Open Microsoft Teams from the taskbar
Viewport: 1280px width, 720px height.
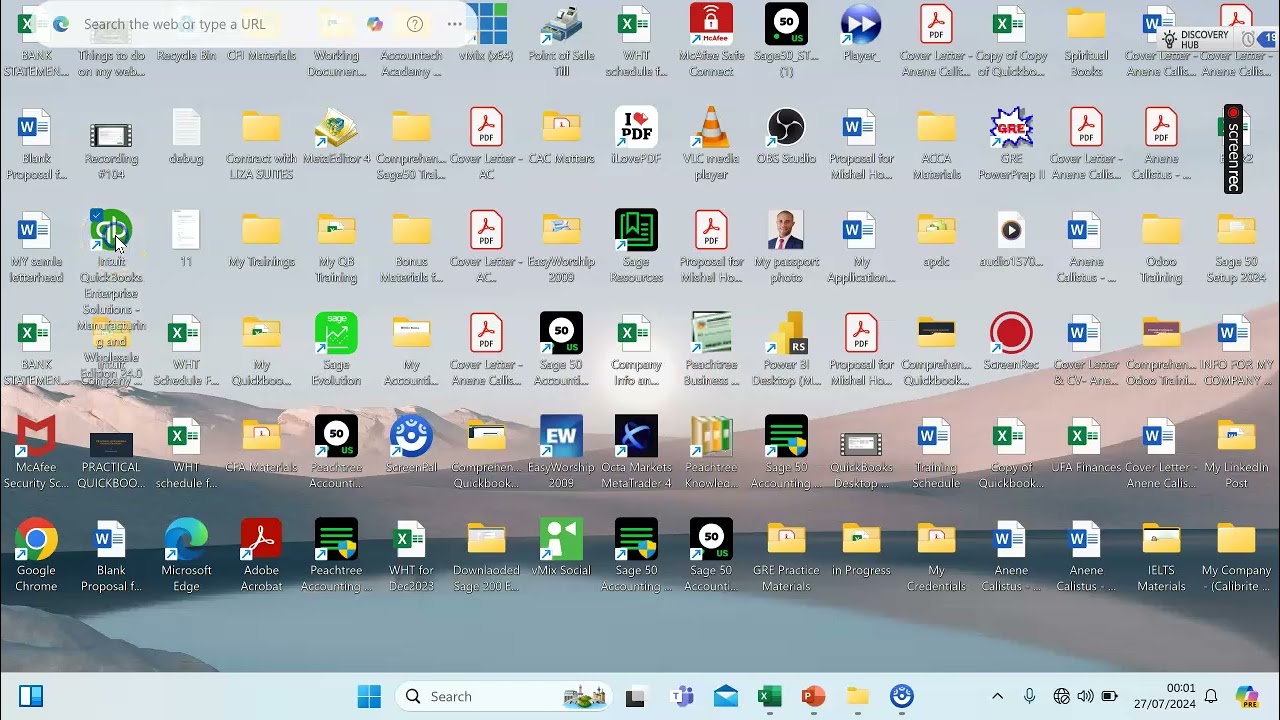point(683,696)
